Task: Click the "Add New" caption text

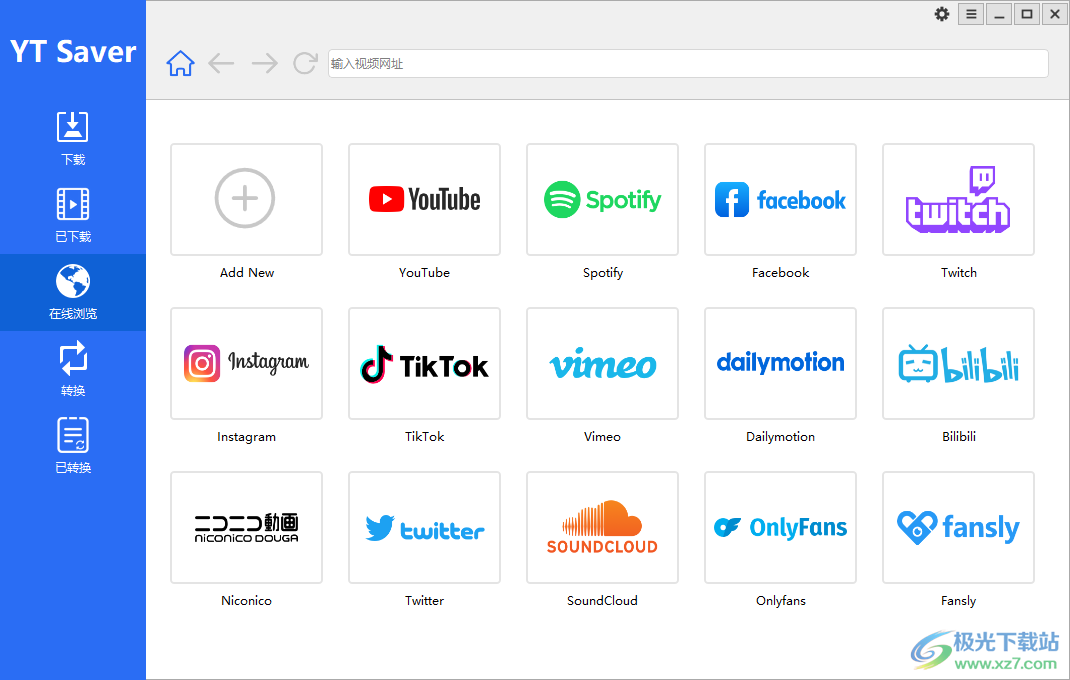Action: pyautogui.click(x=246, y=272)
